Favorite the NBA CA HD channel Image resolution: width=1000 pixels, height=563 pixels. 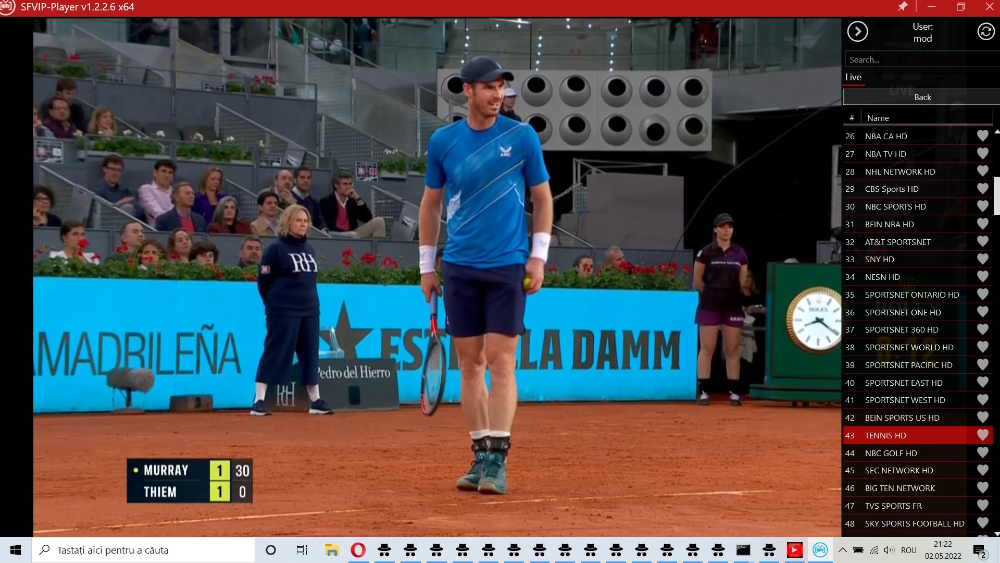982,136
